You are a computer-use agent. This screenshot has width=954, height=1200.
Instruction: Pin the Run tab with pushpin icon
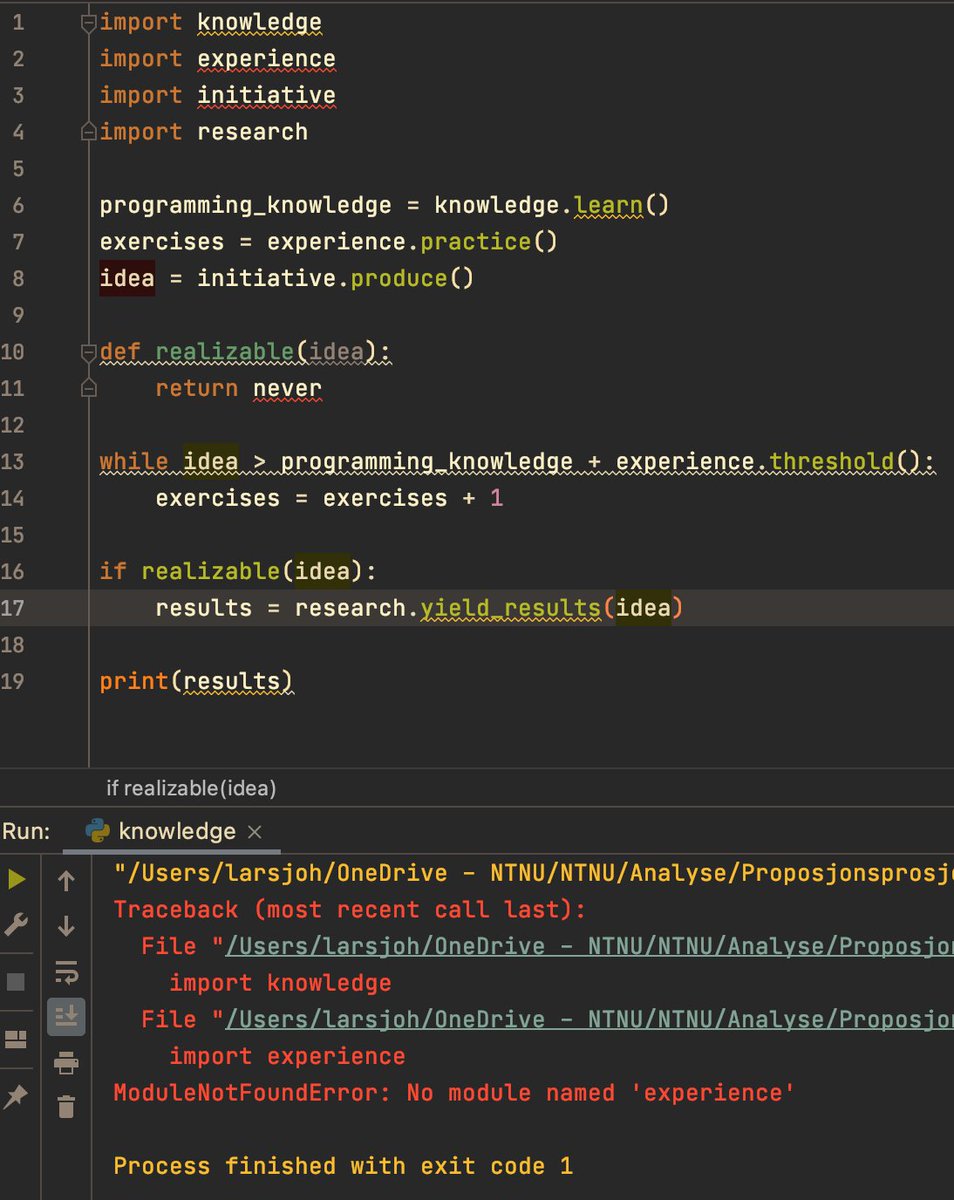click(16, 1097)
